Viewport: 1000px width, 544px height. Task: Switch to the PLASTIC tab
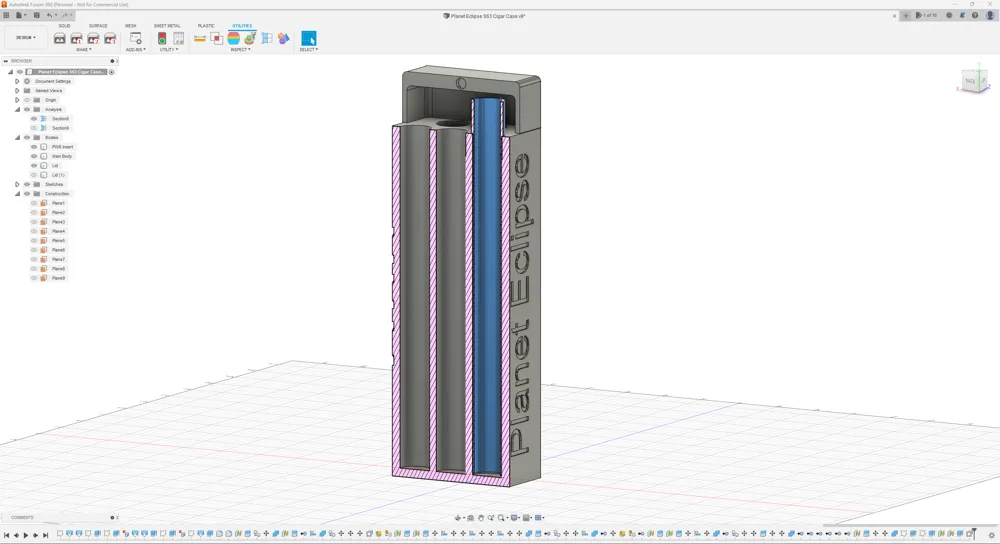coord(206,26)
